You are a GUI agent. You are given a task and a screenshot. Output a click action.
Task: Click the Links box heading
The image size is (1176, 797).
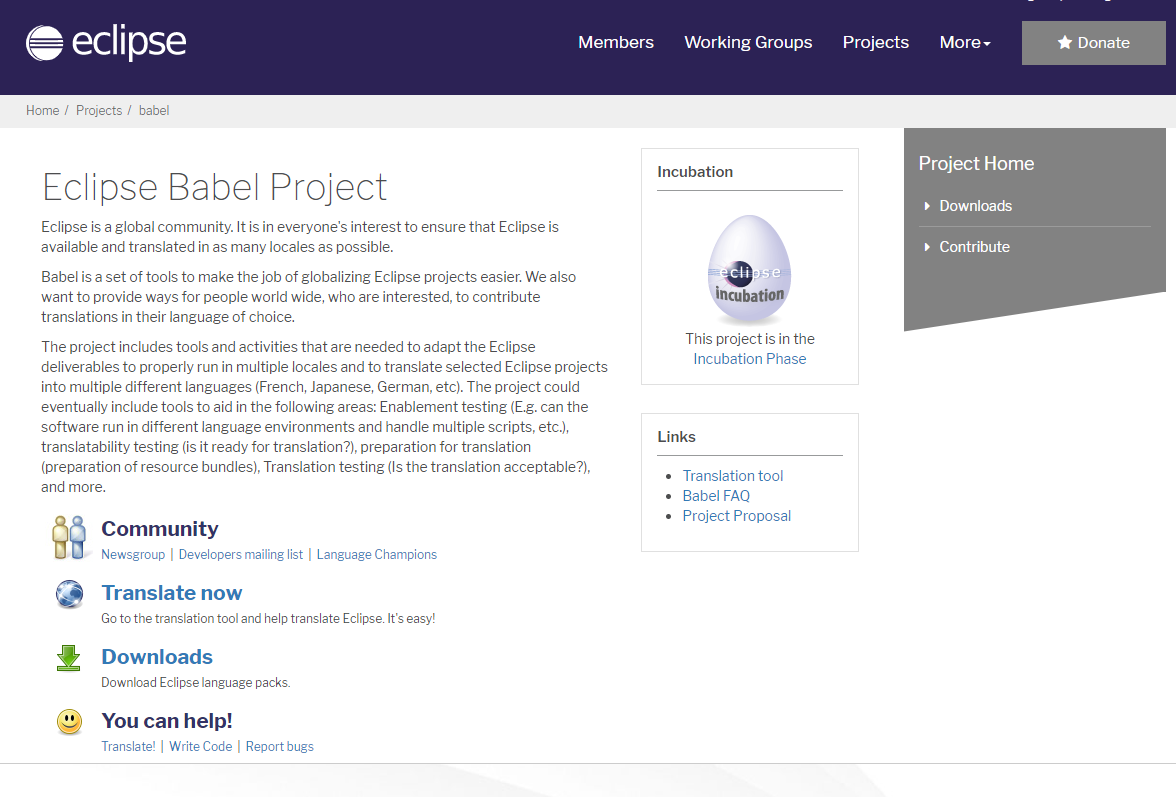(x=676, y=437)
